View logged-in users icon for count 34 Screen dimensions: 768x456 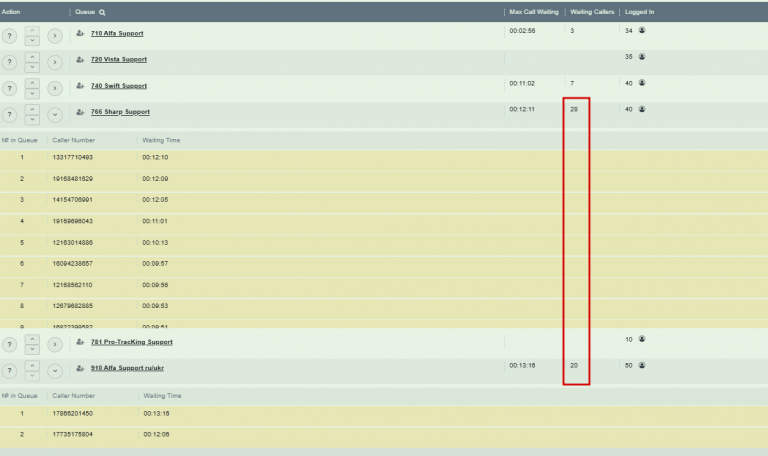(642, 30)
